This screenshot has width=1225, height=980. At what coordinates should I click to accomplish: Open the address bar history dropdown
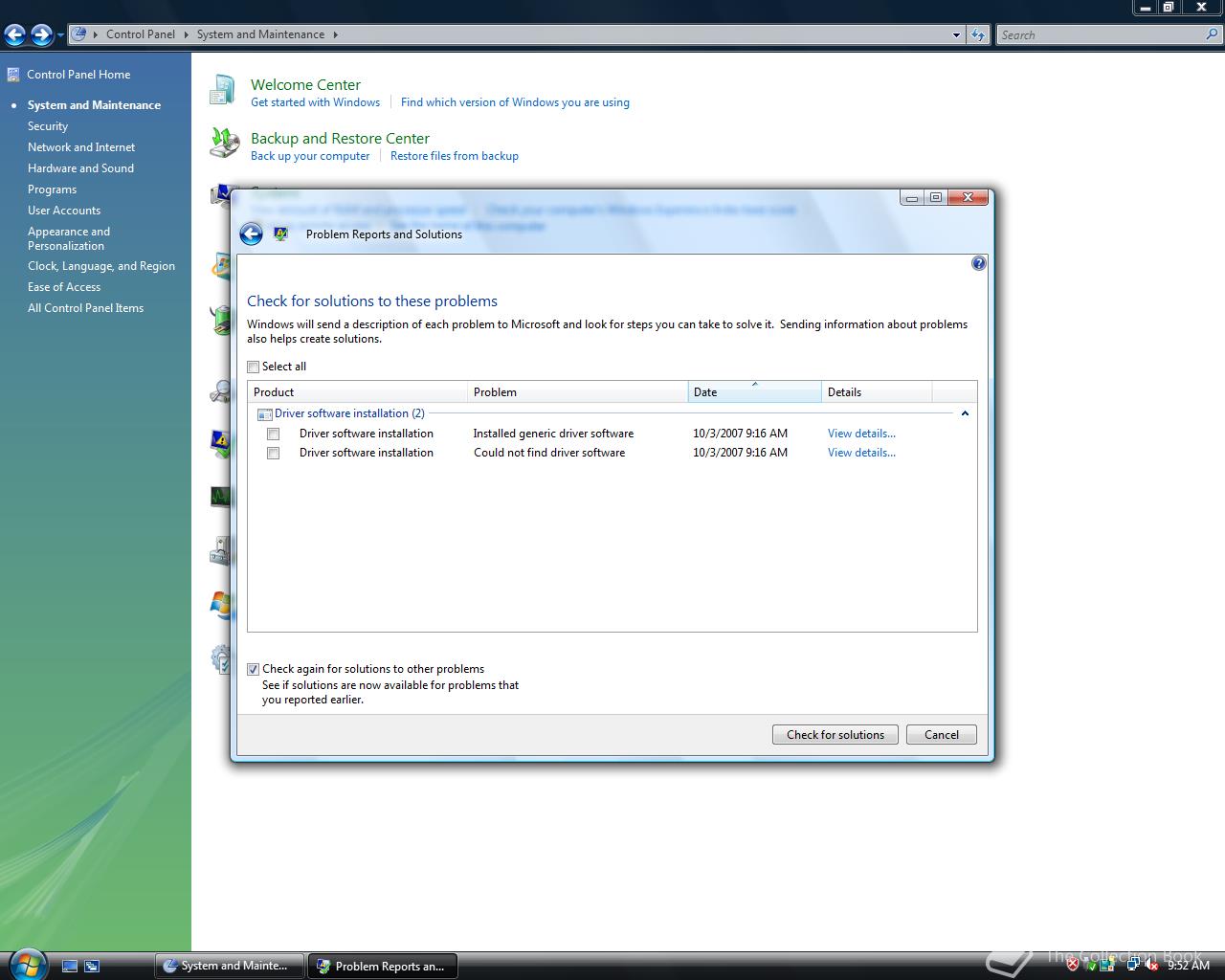click(956, 34)
